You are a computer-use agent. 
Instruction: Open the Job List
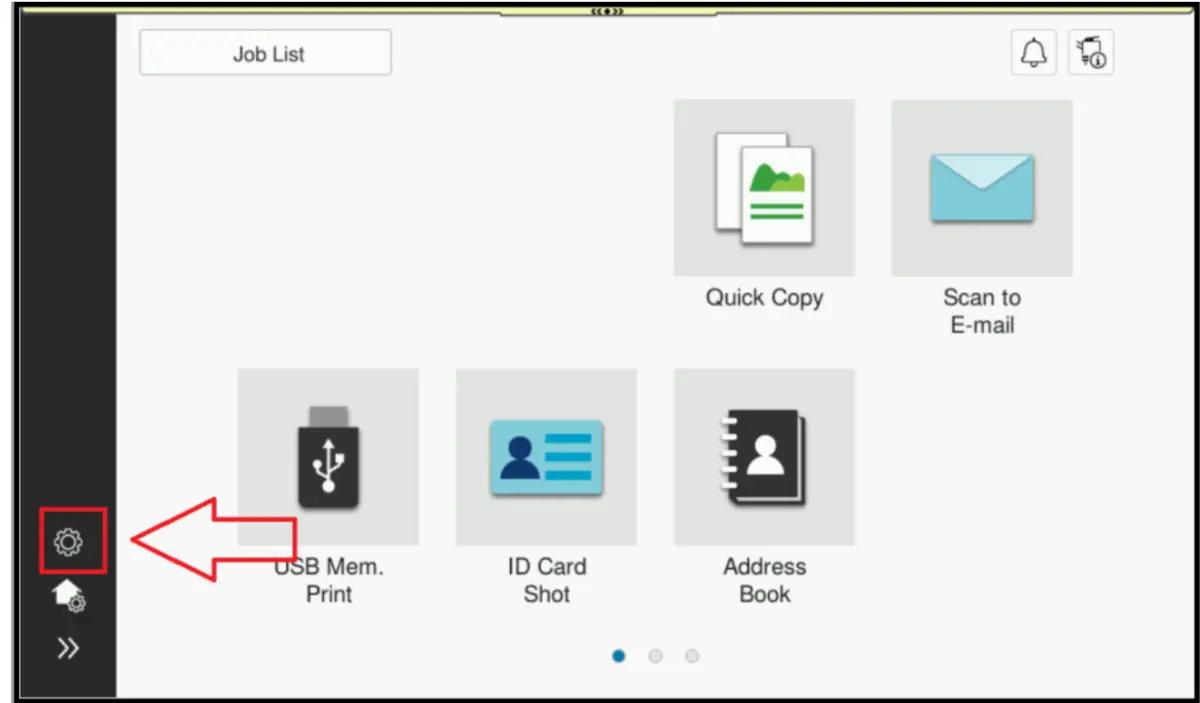point(265,53)
